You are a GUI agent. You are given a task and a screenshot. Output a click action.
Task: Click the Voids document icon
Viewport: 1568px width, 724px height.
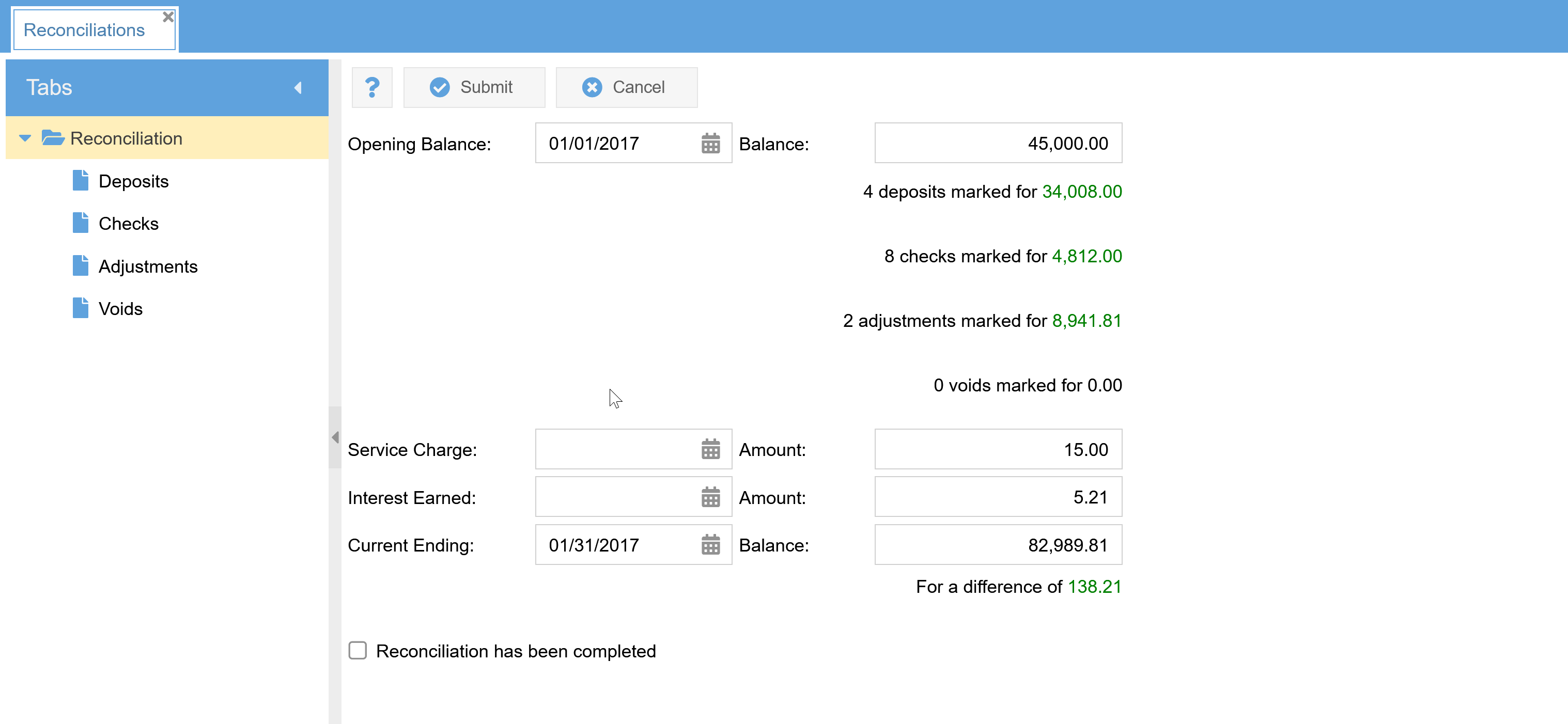click(81, 308)
